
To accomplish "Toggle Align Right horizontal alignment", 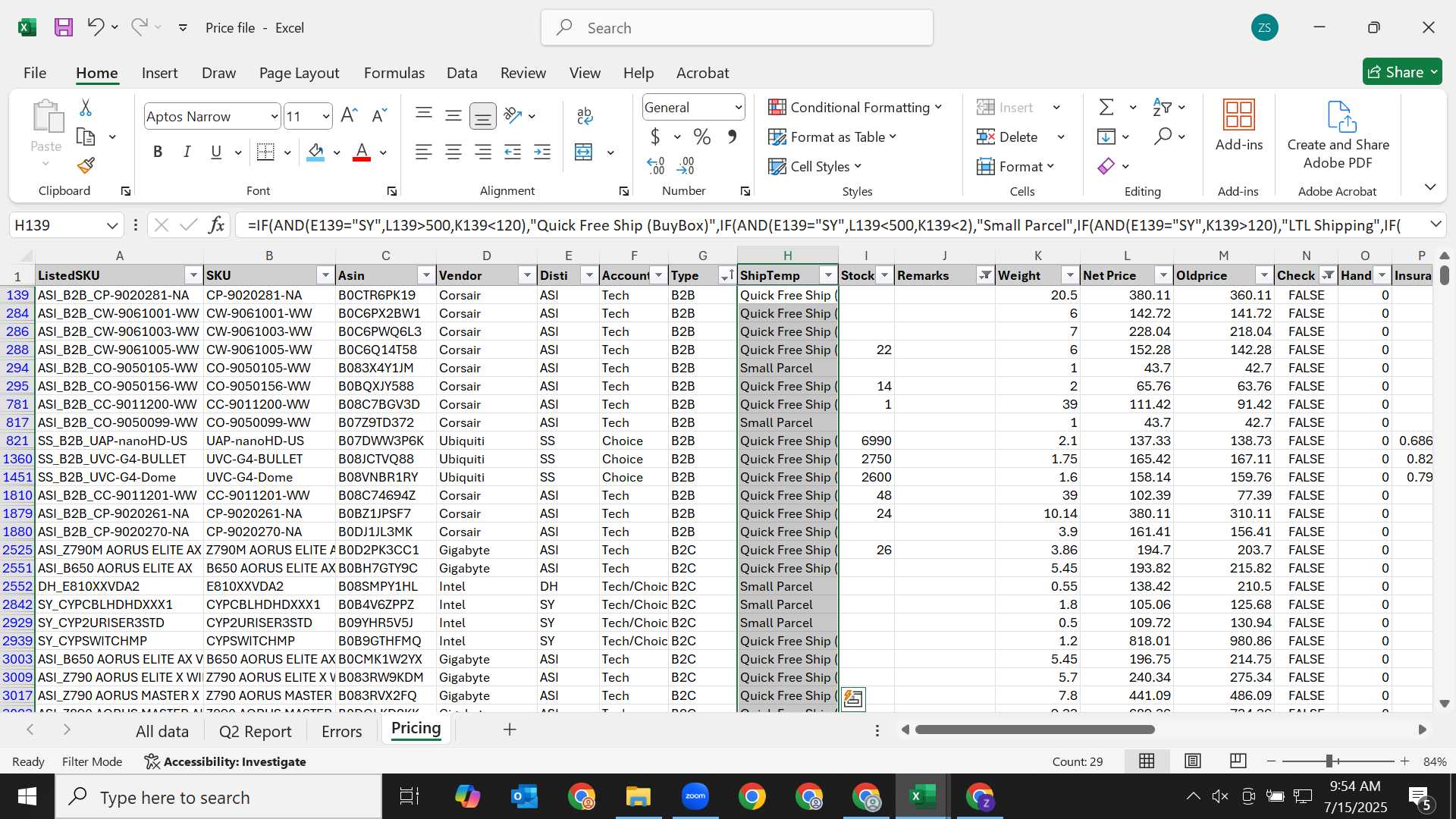I will tap(483, 152).
